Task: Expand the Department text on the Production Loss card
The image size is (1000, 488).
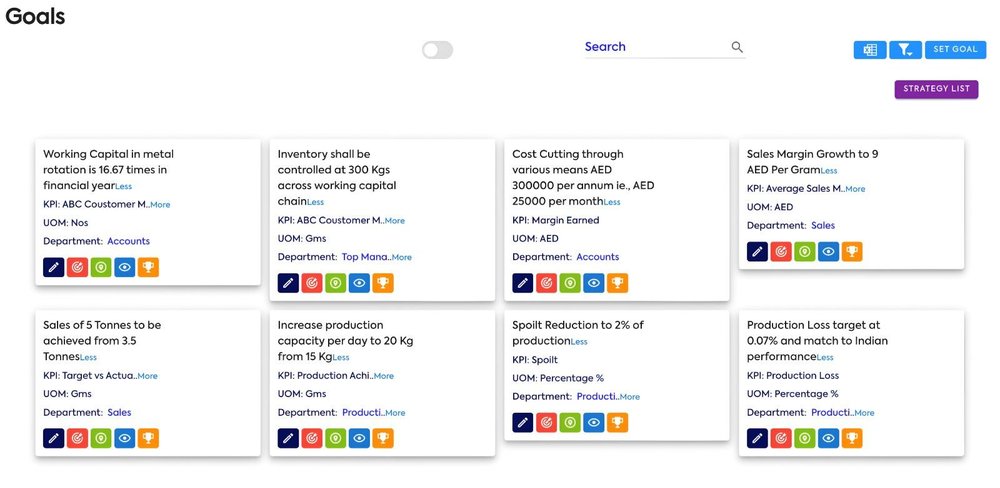Action: tap(864, 413)
